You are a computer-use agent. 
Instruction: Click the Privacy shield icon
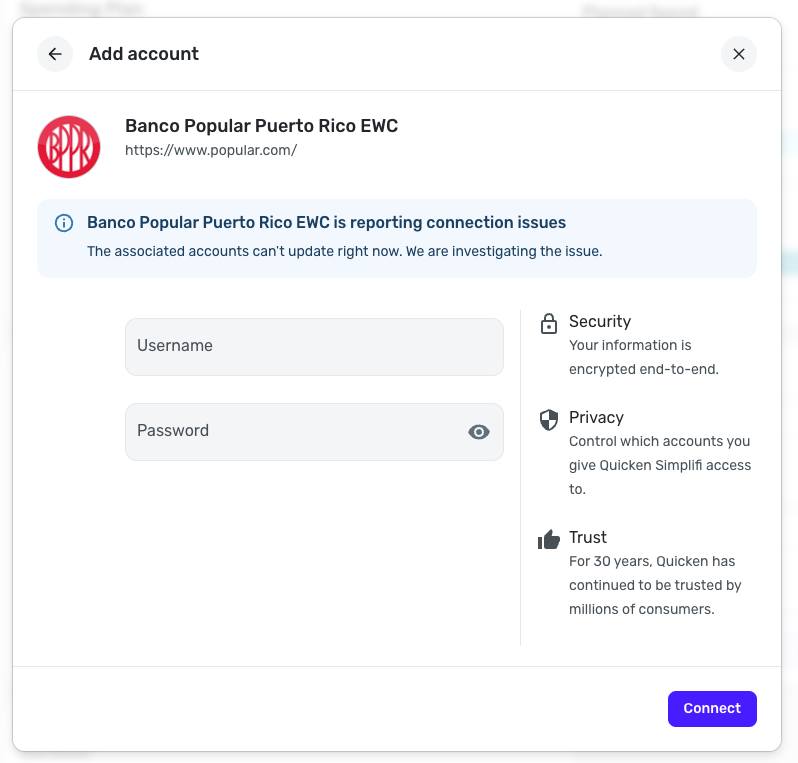[x=549, y=419]
